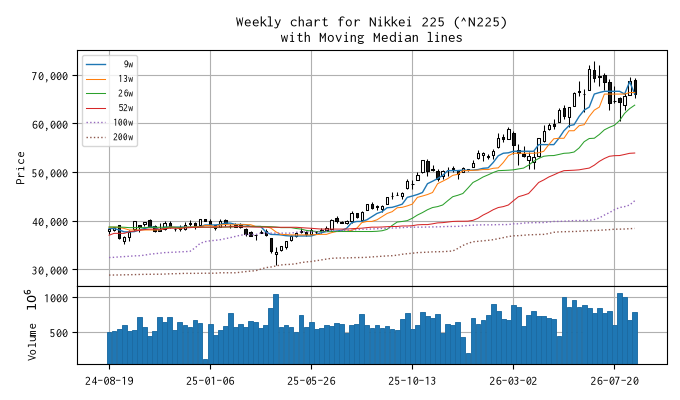Click the 500 volume axis label
Screen dimensions: 680x400
(x=59, y=334)
